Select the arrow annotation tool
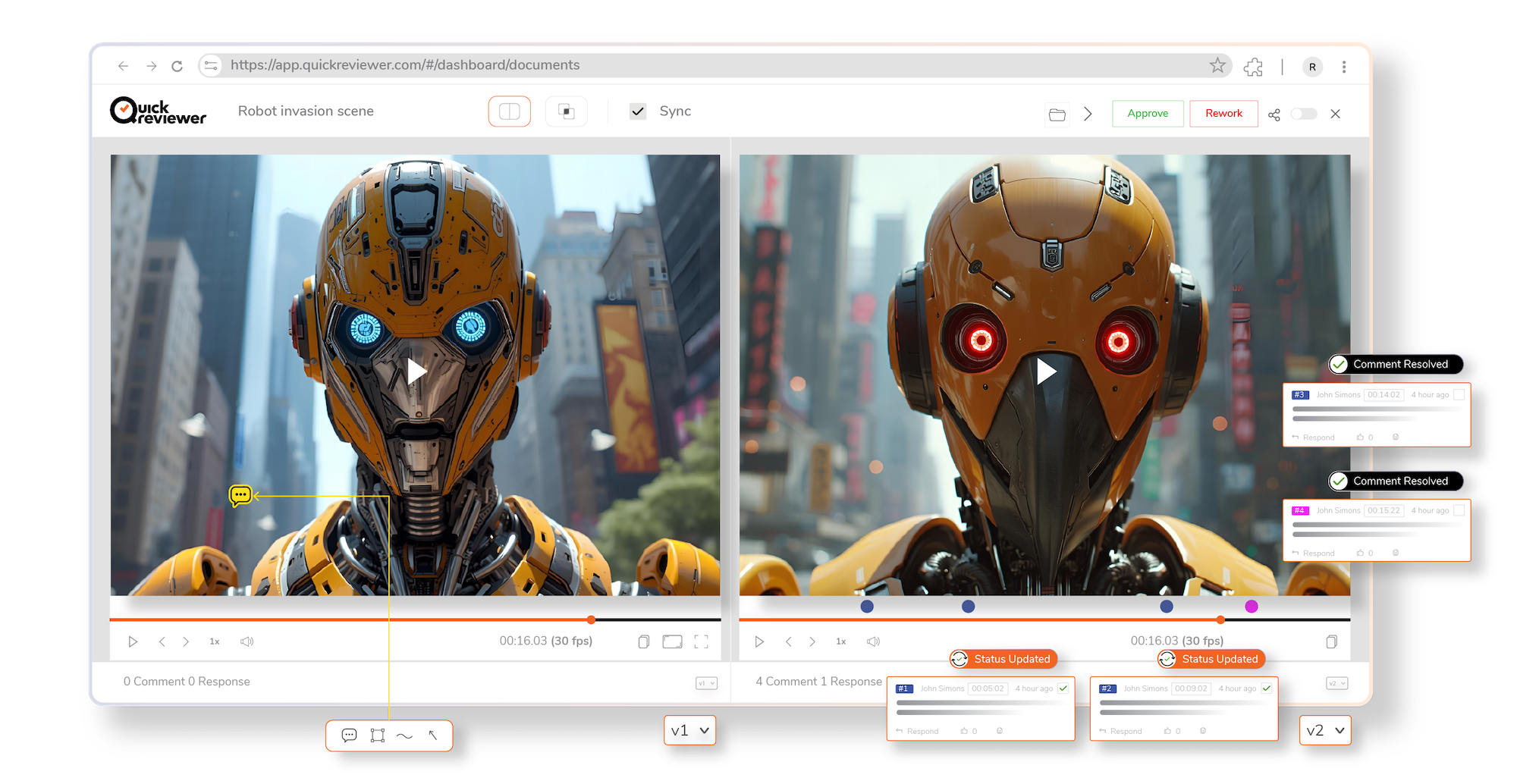The height and width of the screenshot is (784, 1517). (x=432, y=735)
